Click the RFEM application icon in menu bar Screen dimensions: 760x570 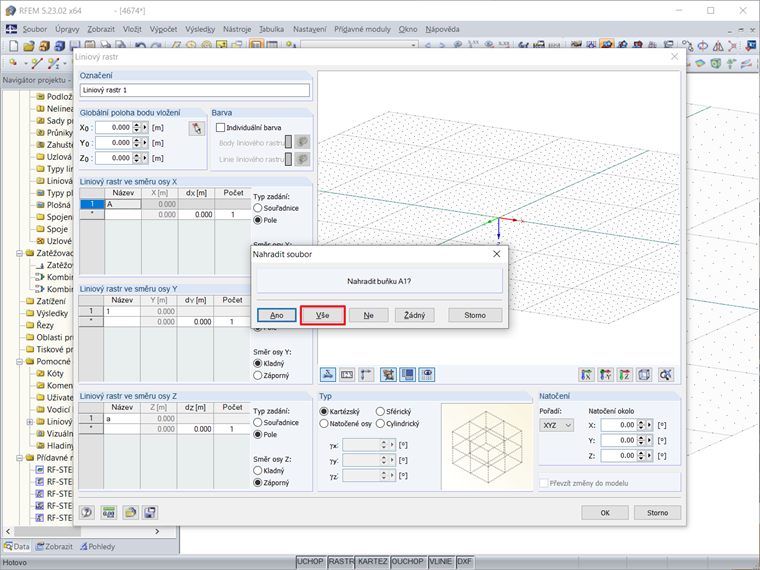pyautogui.click(x=11, y=29)
